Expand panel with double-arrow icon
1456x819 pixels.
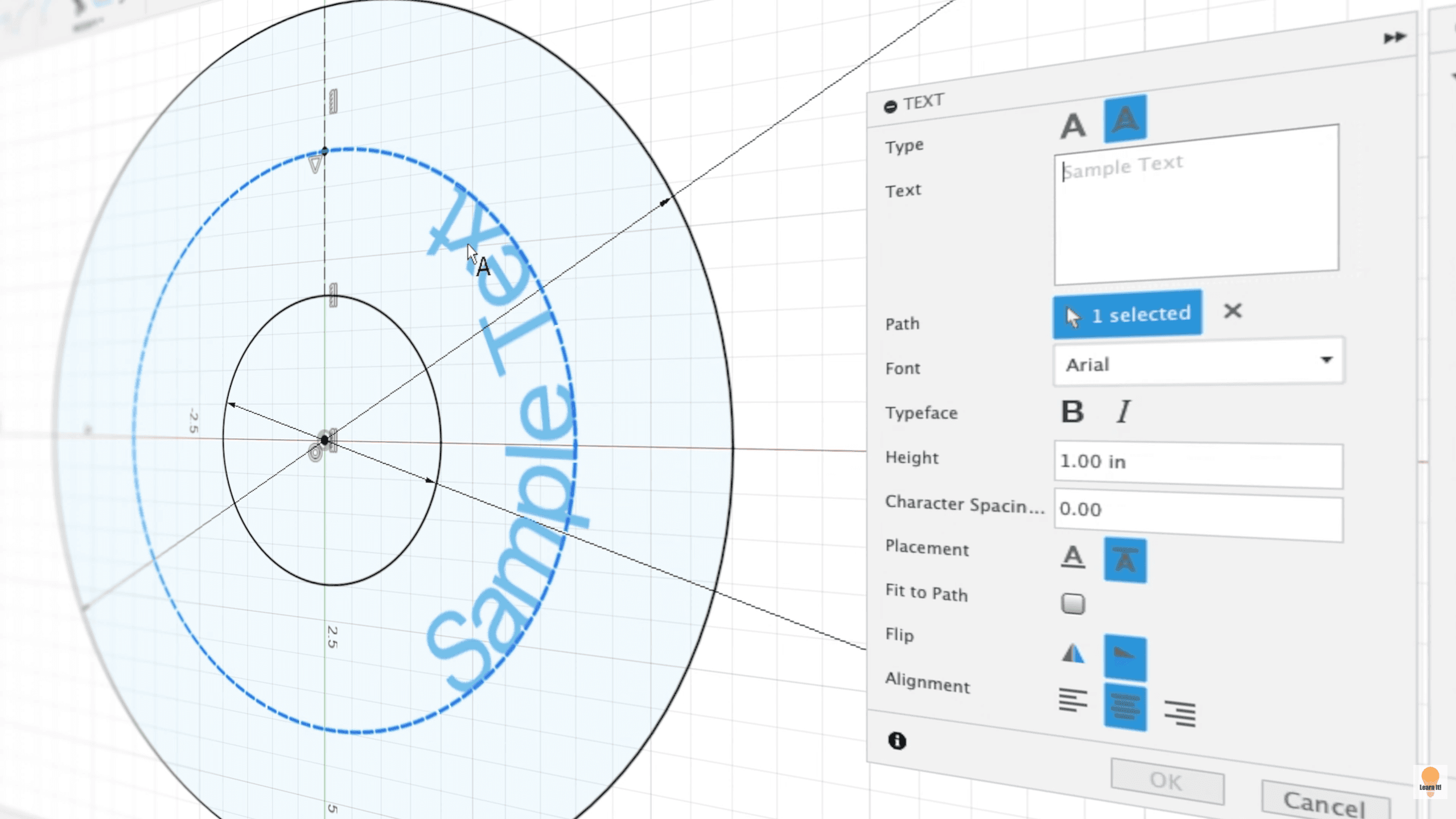point(1395,38)
